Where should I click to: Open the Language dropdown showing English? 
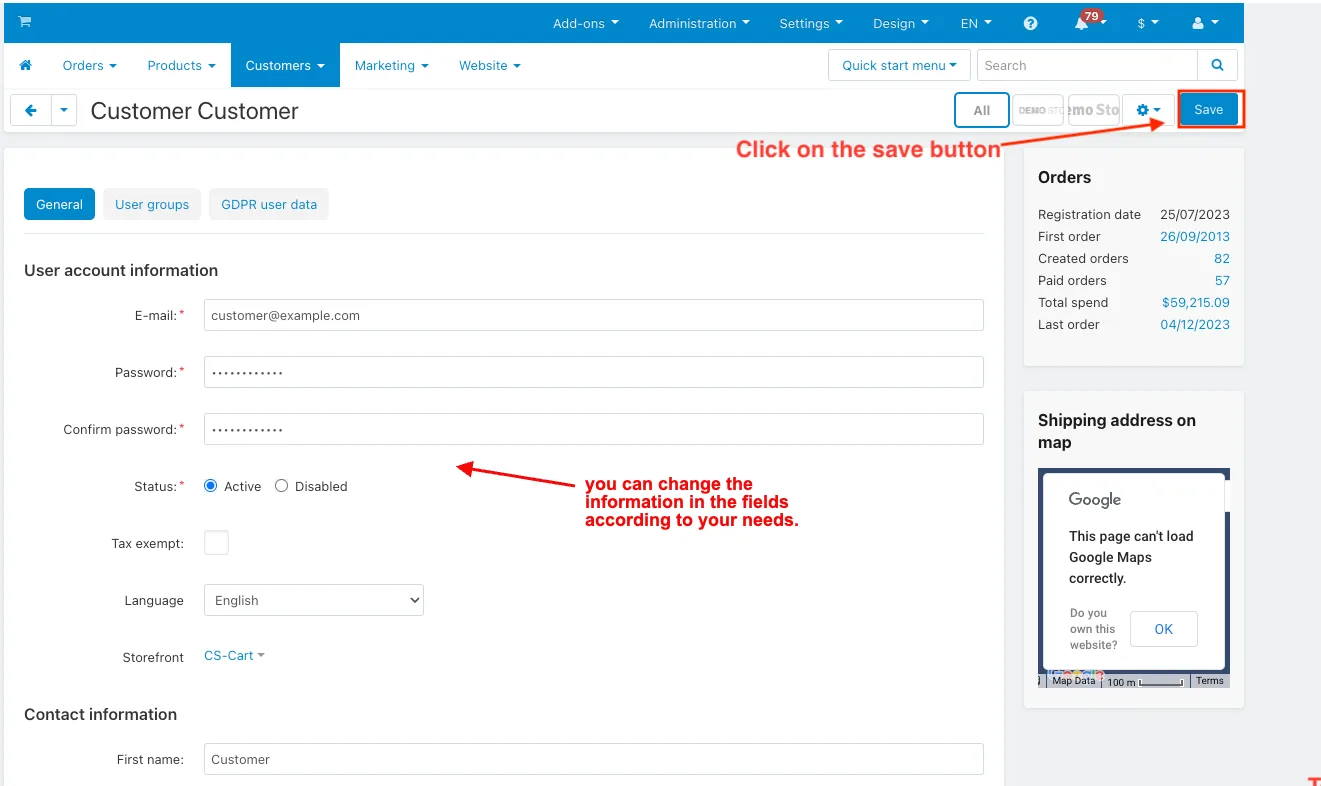pyautogui.click(x=314, y=600)
